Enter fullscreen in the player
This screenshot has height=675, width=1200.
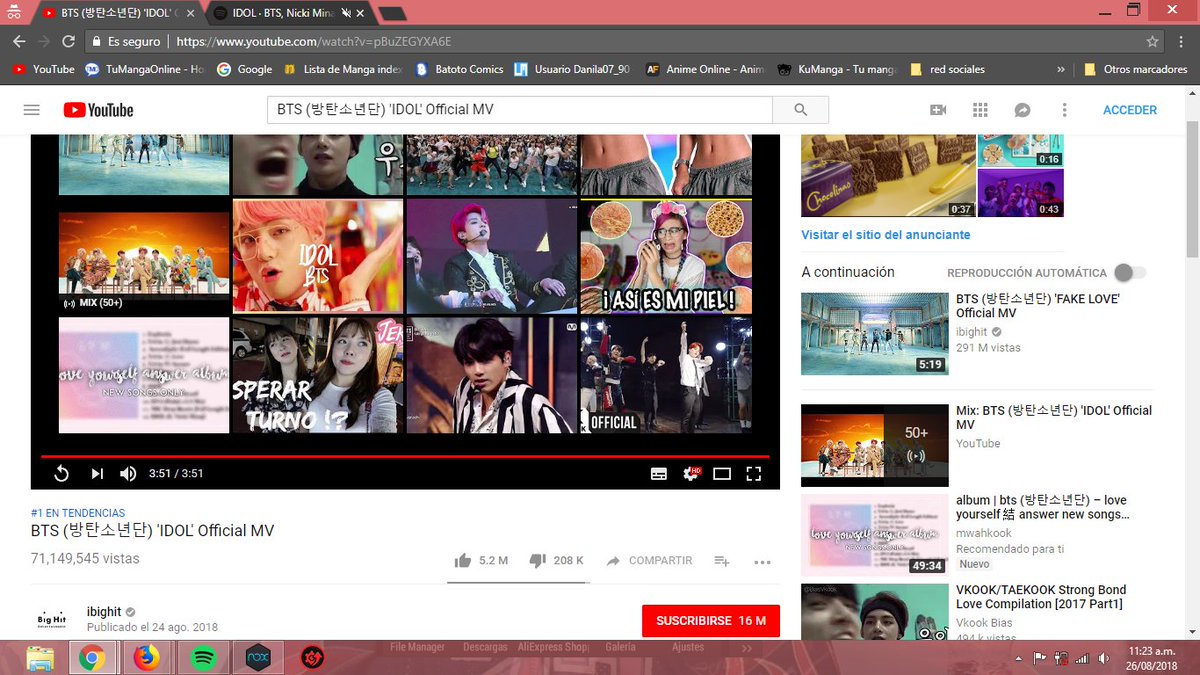point(754,473)
